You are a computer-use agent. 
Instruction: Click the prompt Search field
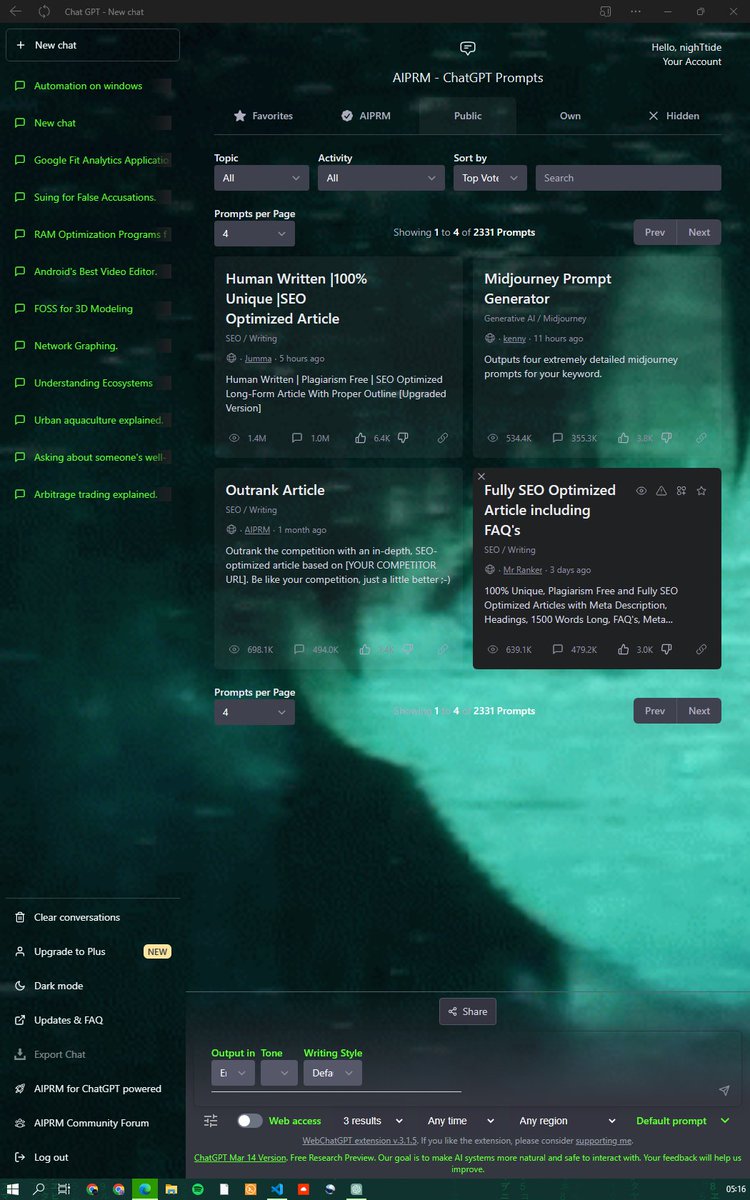click(628, 178)
